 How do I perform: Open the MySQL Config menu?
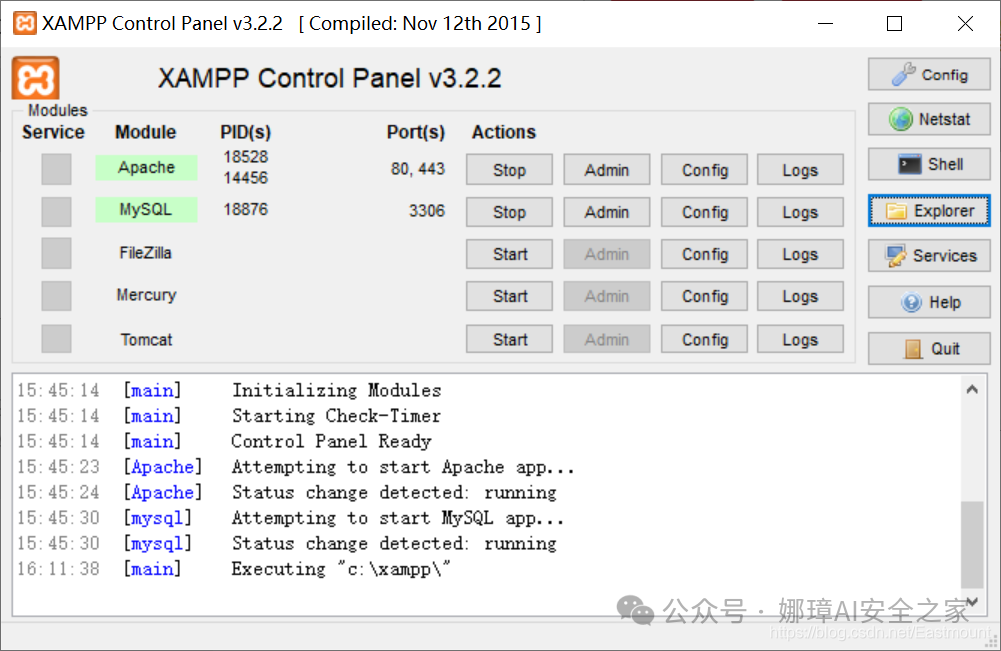tap(704, 212)
